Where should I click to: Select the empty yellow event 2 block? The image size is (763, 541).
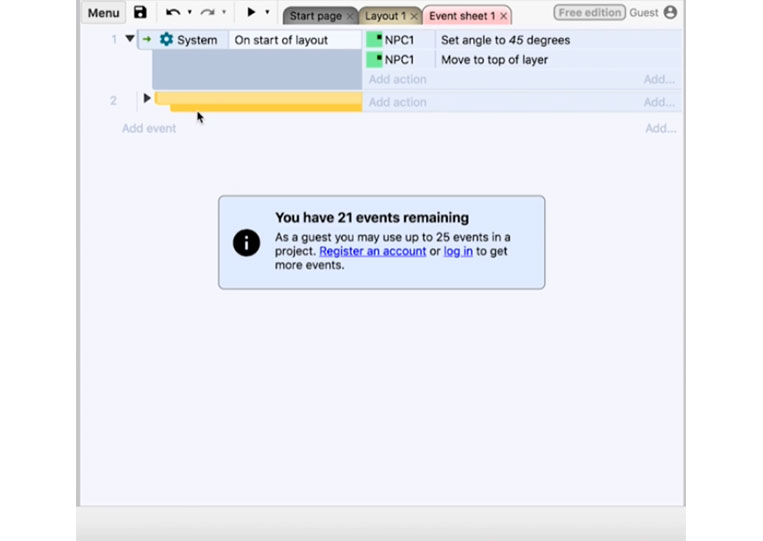point(258,102)
